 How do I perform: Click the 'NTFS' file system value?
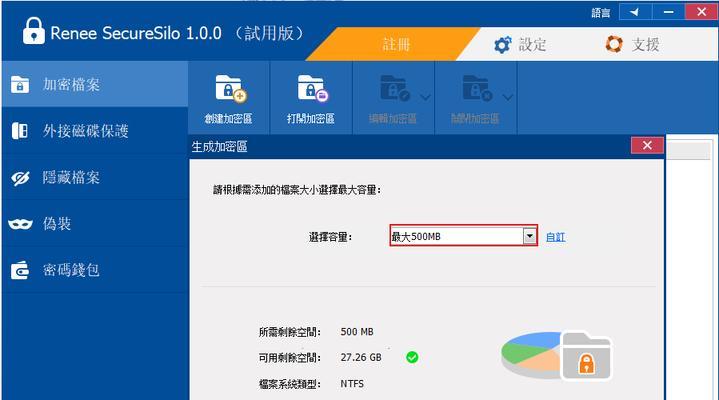[x=352, y=383]
